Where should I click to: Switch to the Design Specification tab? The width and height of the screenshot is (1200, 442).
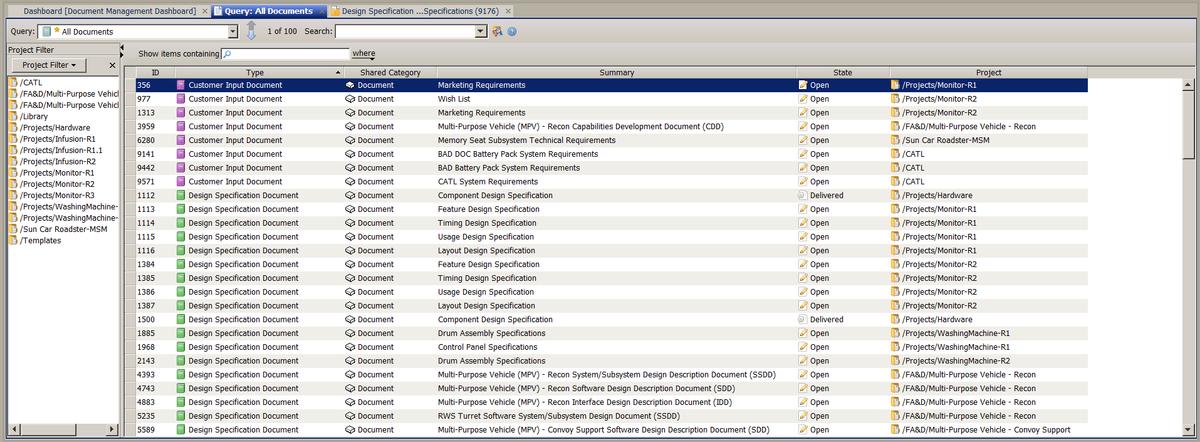pyautogui.click(x=420, y=10)
